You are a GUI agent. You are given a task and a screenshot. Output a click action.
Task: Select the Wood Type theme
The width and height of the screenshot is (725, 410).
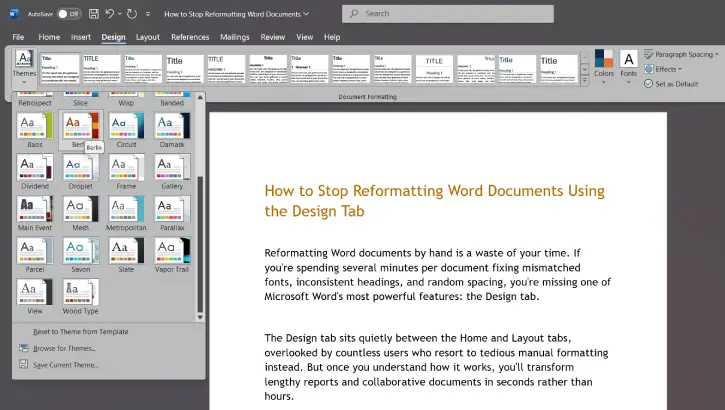(80, 297)
